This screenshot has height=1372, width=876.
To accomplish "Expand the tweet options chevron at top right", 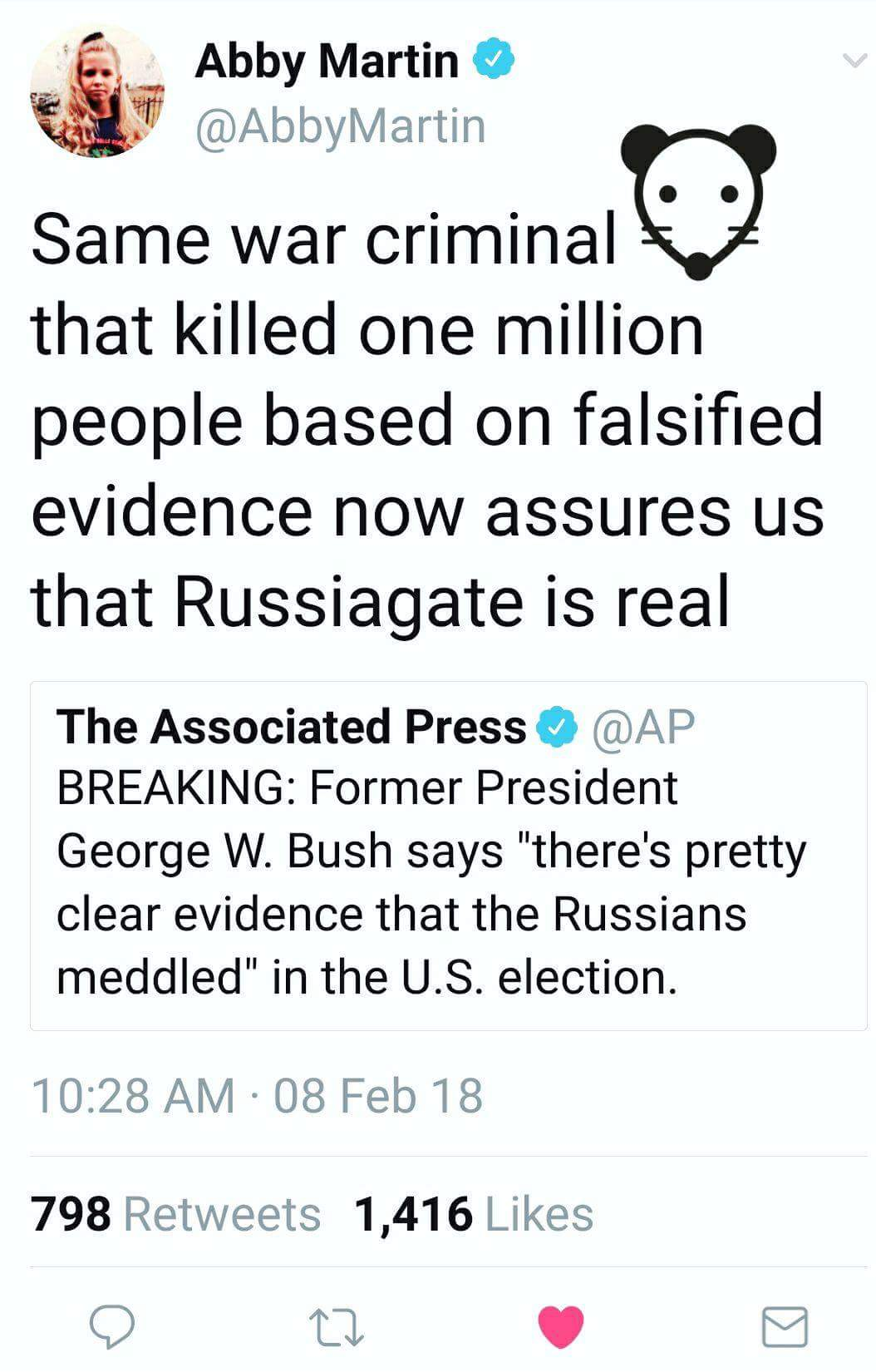I will point(853,61).
